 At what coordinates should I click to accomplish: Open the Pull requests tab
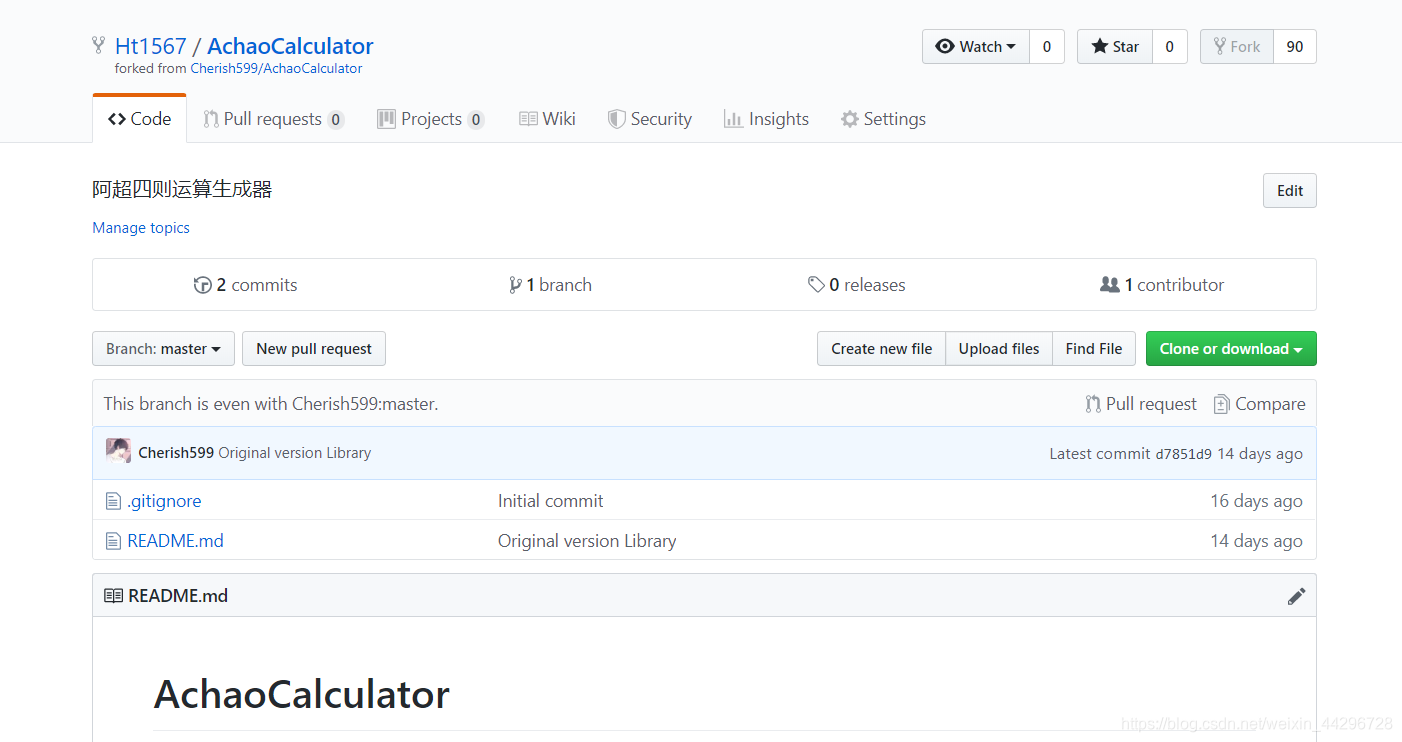click(274, 119)
